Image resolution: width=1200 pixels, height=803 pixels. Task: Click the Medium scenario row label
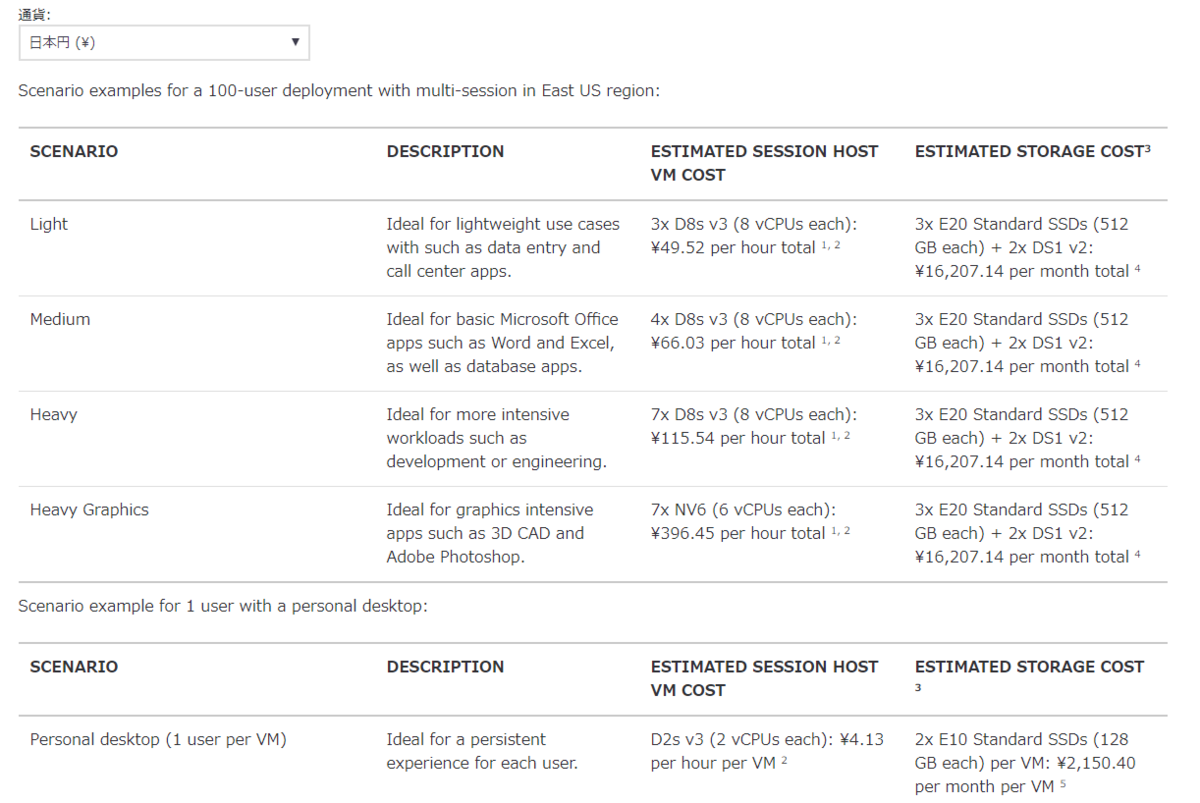[x=60, y=319]
